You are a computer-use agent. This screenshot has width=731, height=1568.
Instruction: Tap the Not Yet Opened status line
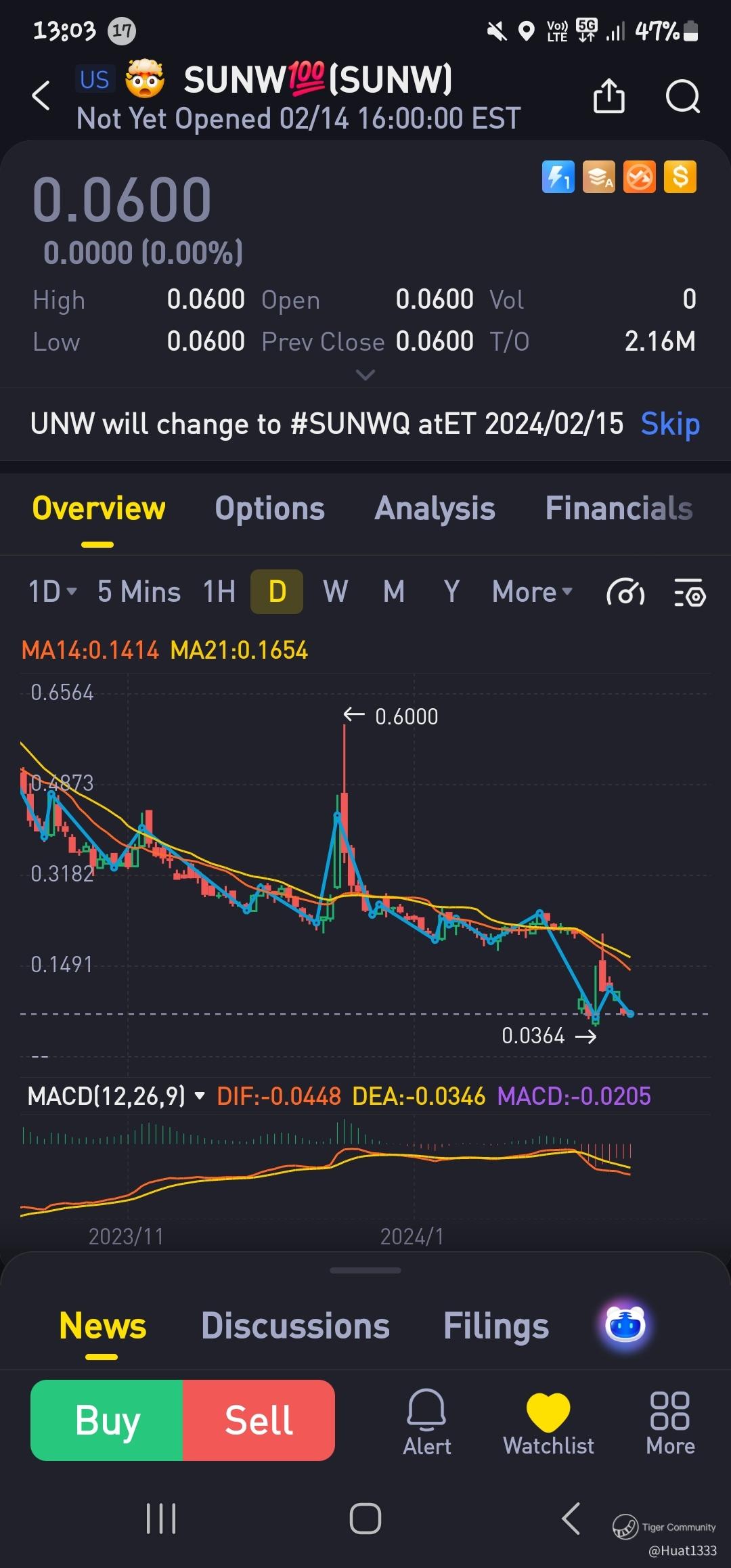(x=298, y=118)
